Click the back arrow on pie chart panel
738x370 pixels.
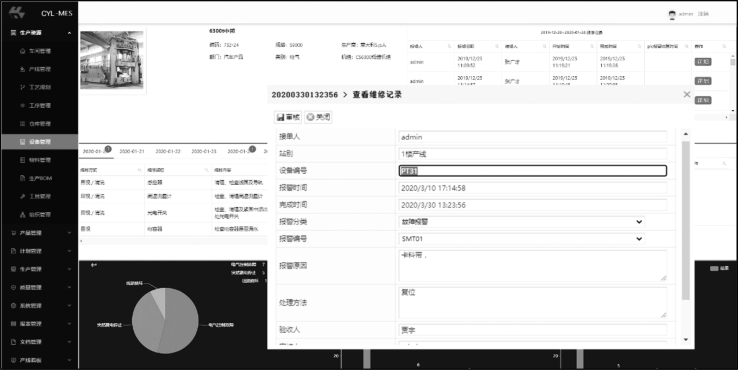point(94,265)
